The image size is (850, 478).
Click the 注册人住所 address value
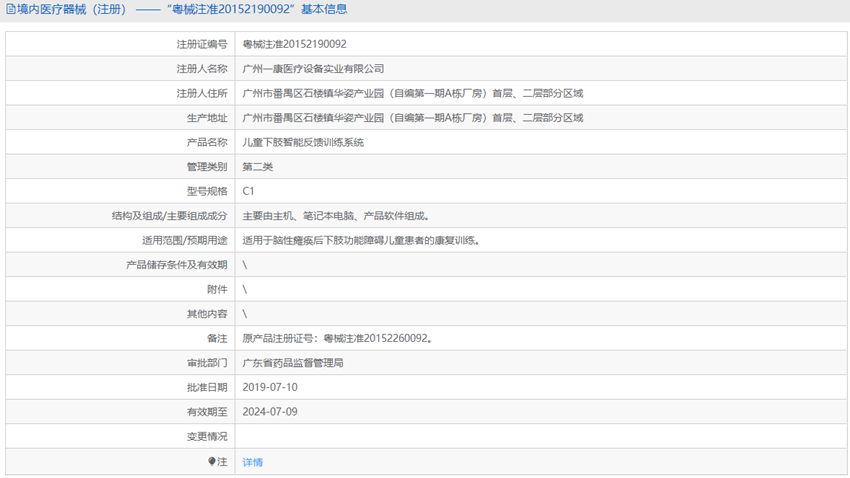click(x=413, y=93)
